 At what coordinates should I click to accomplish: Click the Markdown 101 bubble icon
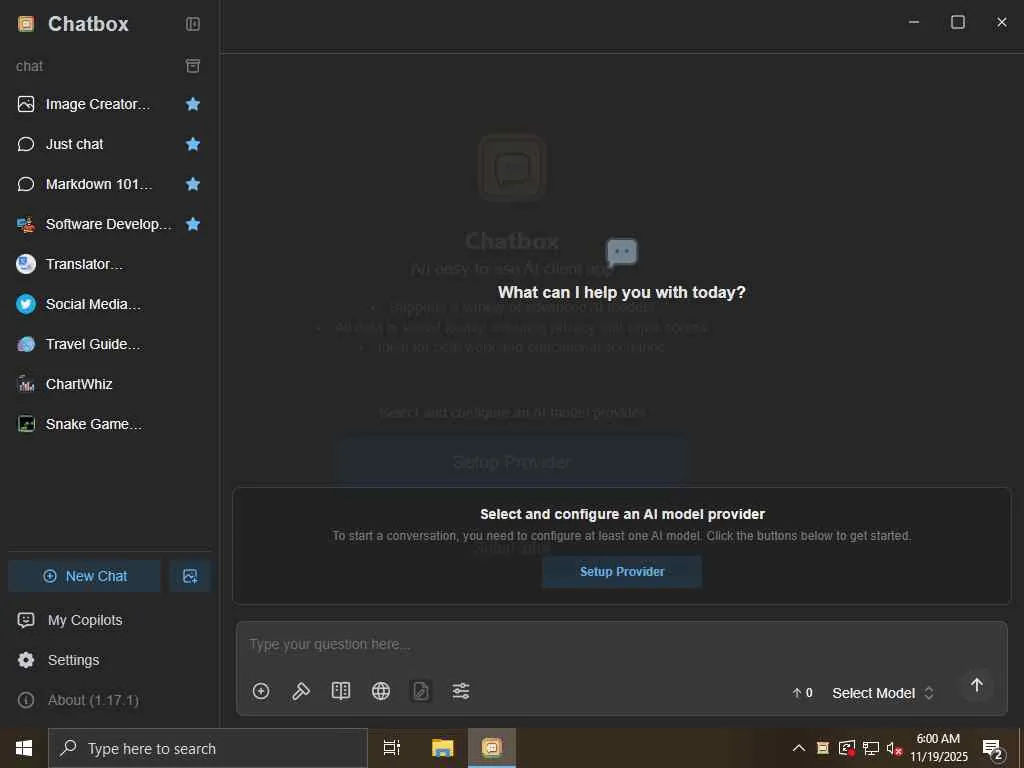coord(25,184)
